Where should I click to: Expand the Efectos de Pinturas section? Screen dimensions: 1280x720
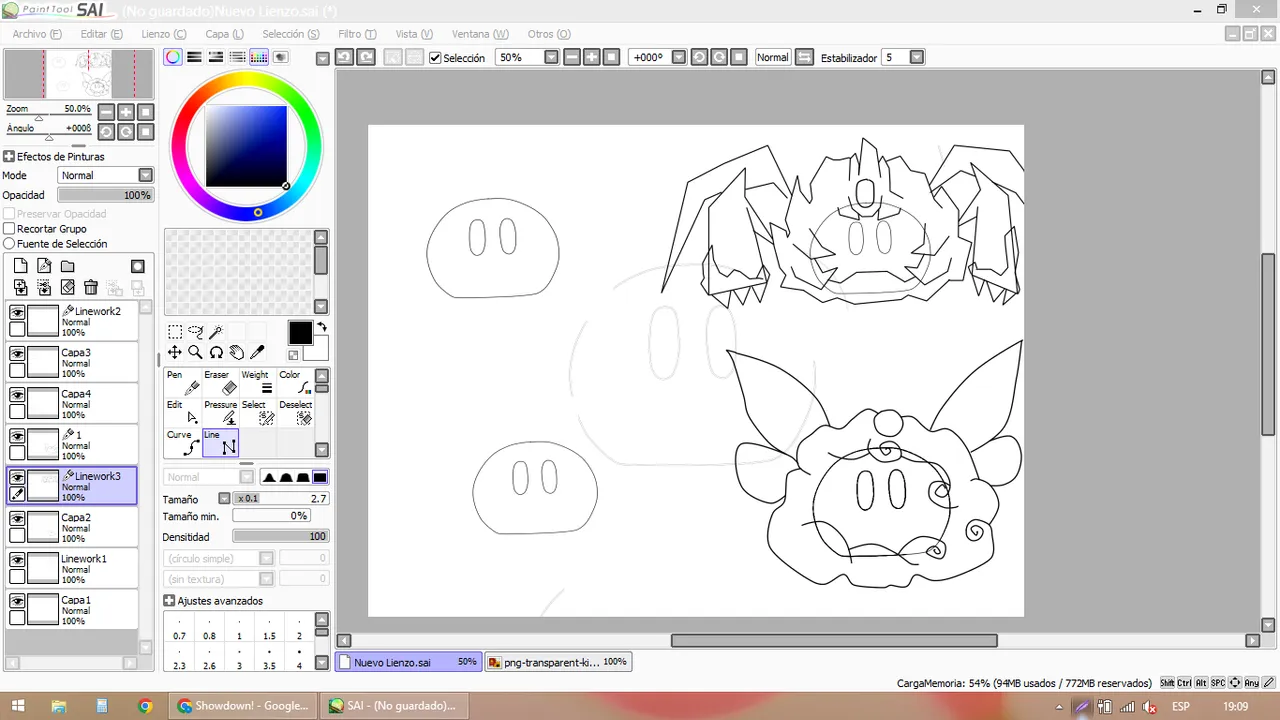pyautogui.click(x=8, y=157)
